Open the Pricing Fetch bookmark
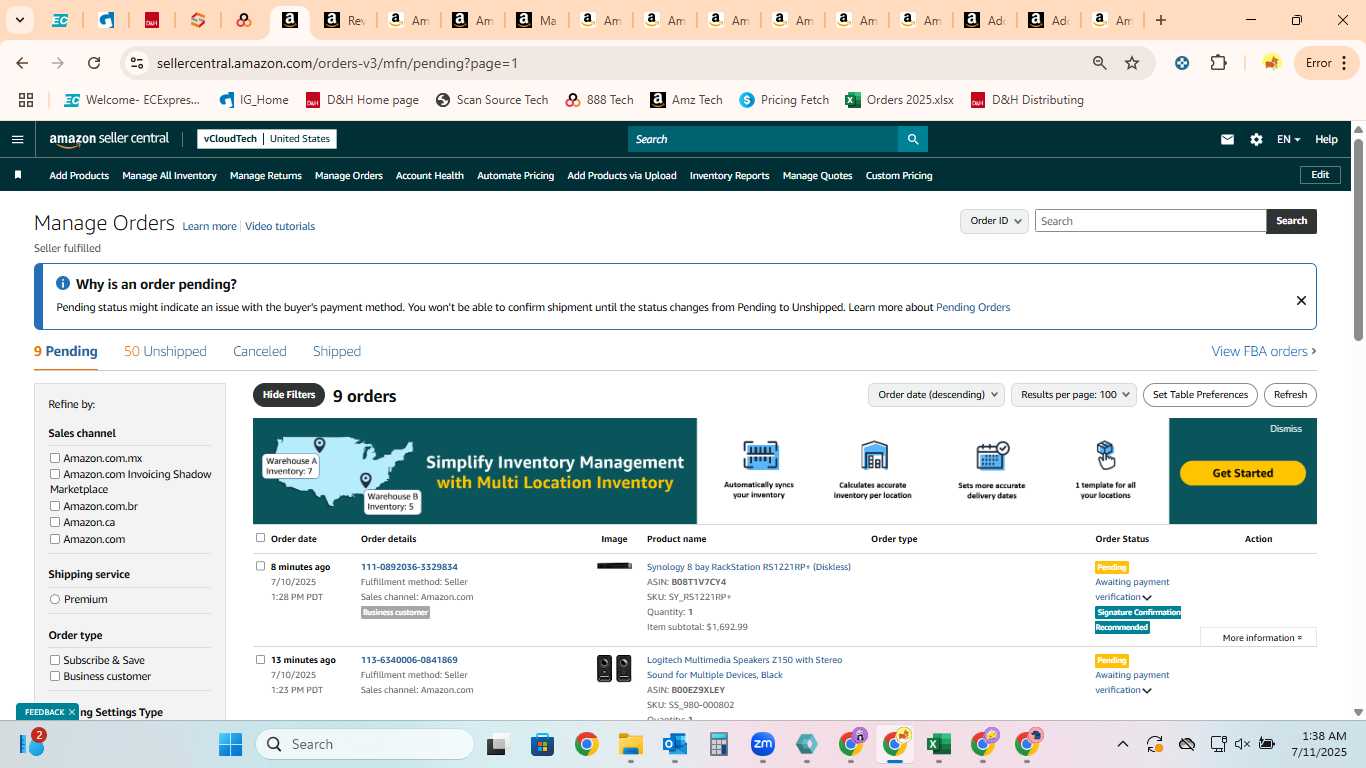Image resolution: width=1366 pixels, height=768 pixels. [x=784, y=100]
